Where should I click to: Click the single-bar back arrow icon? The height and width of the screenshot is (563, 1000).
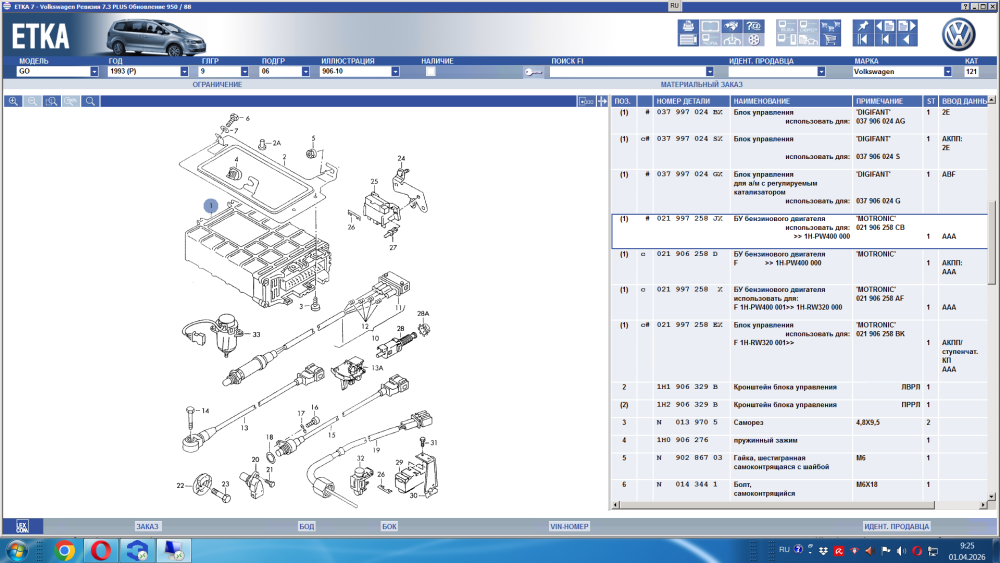click(x=885, y=40)
